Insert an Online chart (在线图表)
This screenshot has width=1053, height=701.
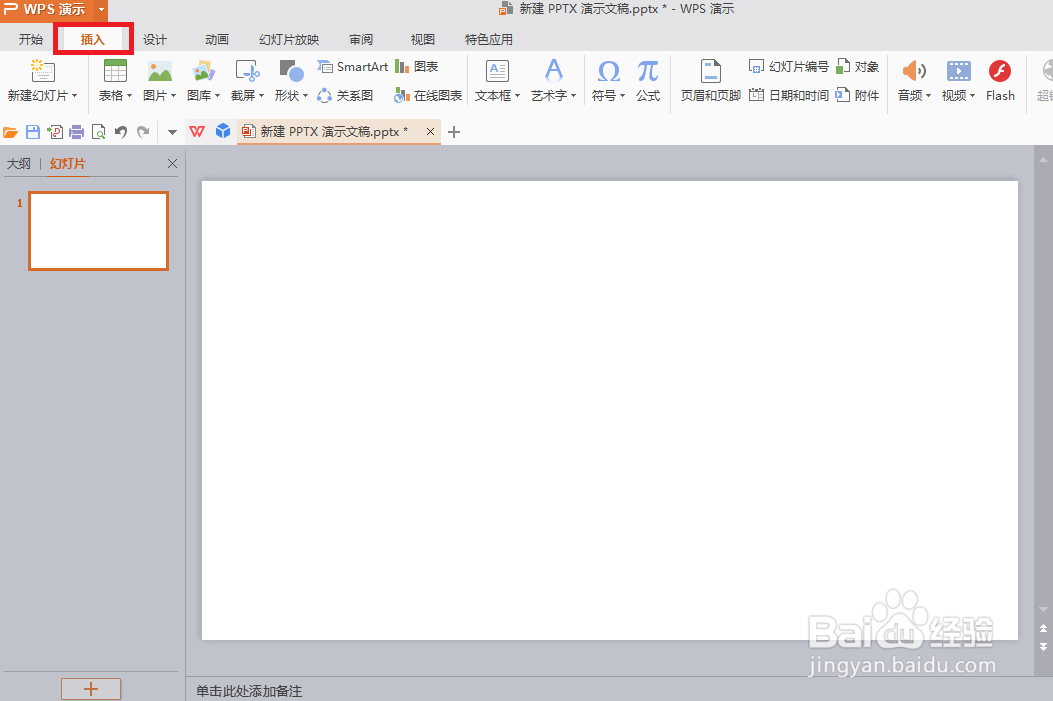428,95
